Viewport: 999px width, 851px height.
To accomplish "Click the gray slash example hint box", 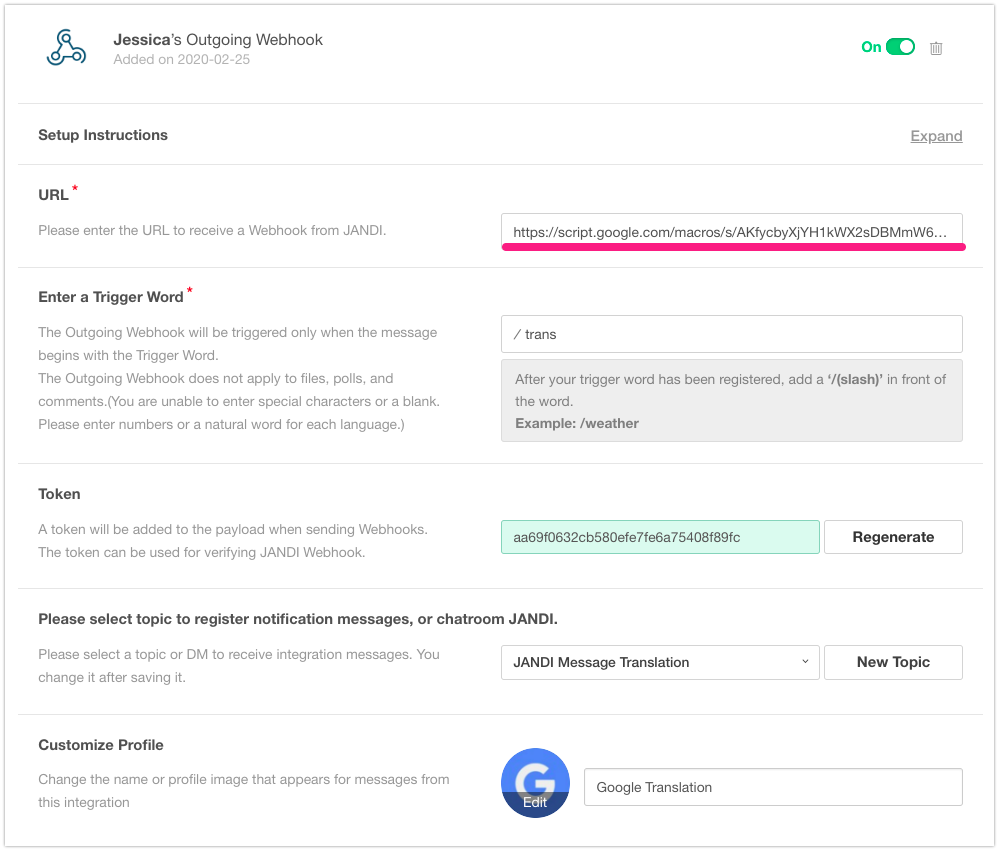I will [x=731, y=400].
